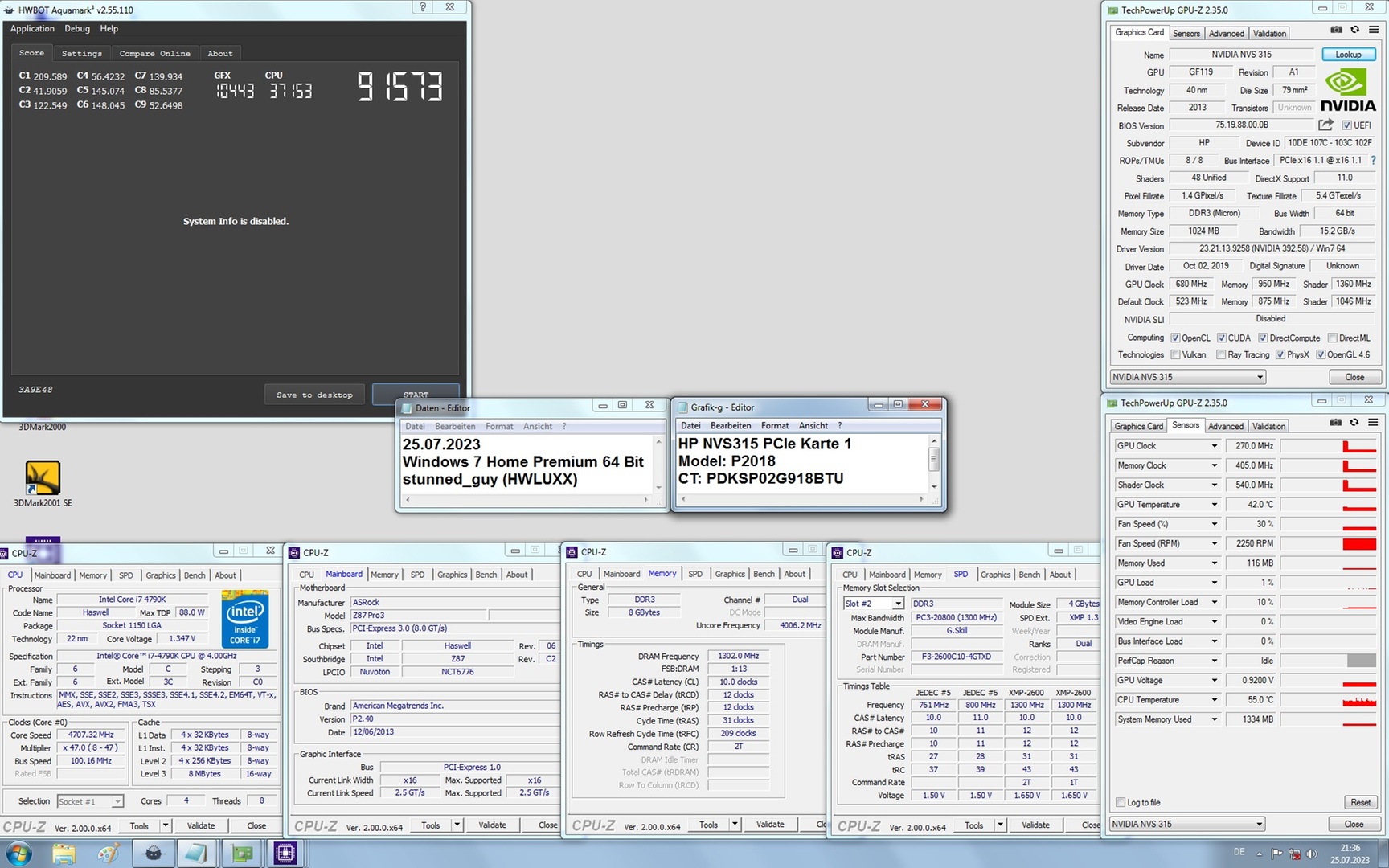This screenshot has width=1389, height=868.
Task: Toggle the Ray Tracing checkbox
Action: [1221, 354]
